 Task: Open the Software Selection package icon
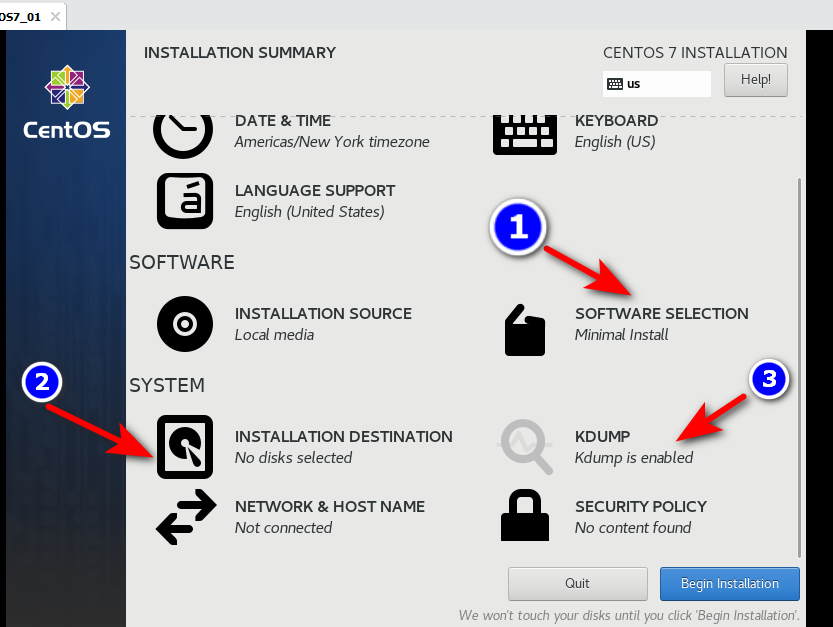click(x=525, y=330)
